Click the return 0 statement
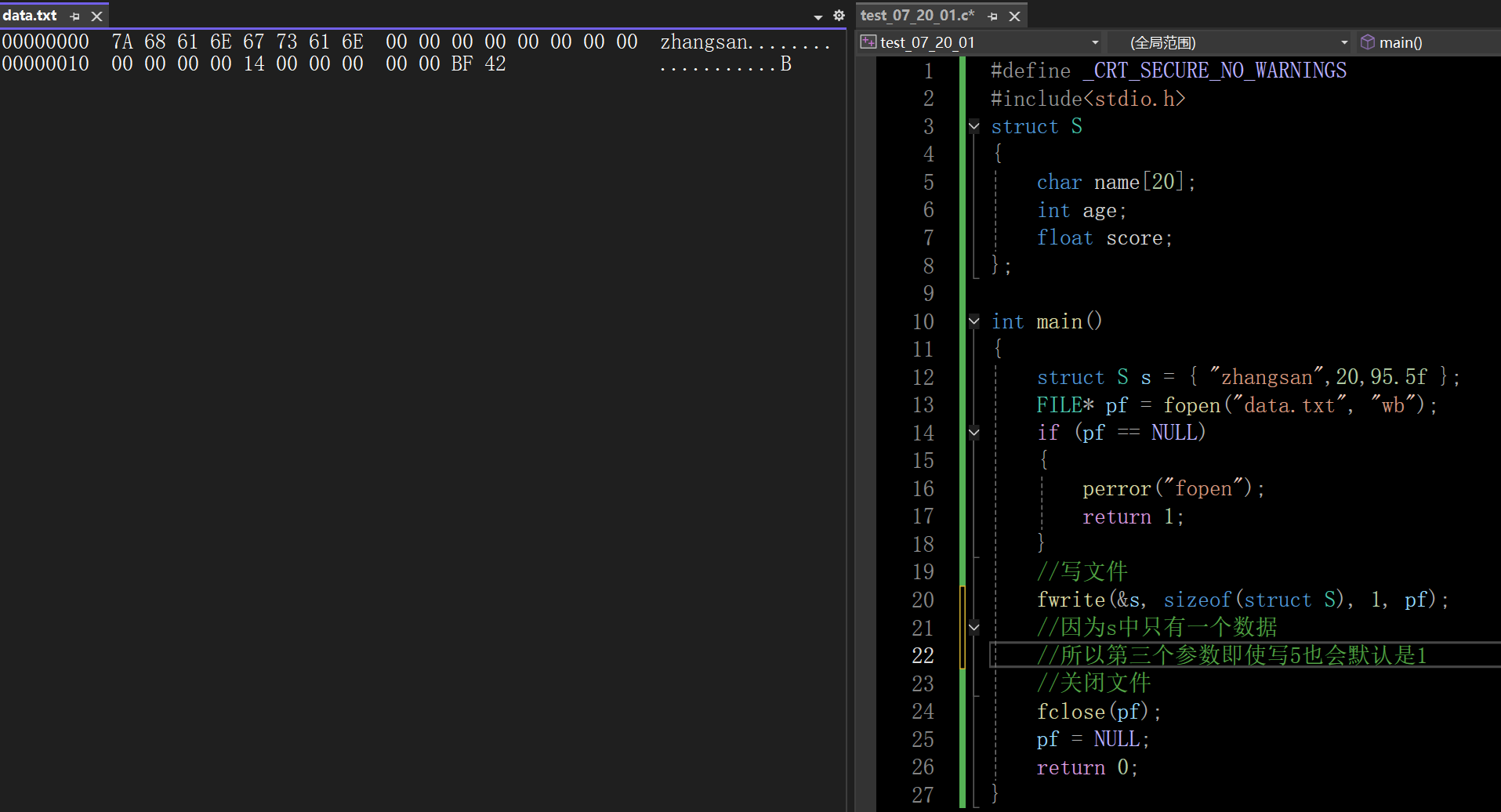 click(x=1087, y=767)
